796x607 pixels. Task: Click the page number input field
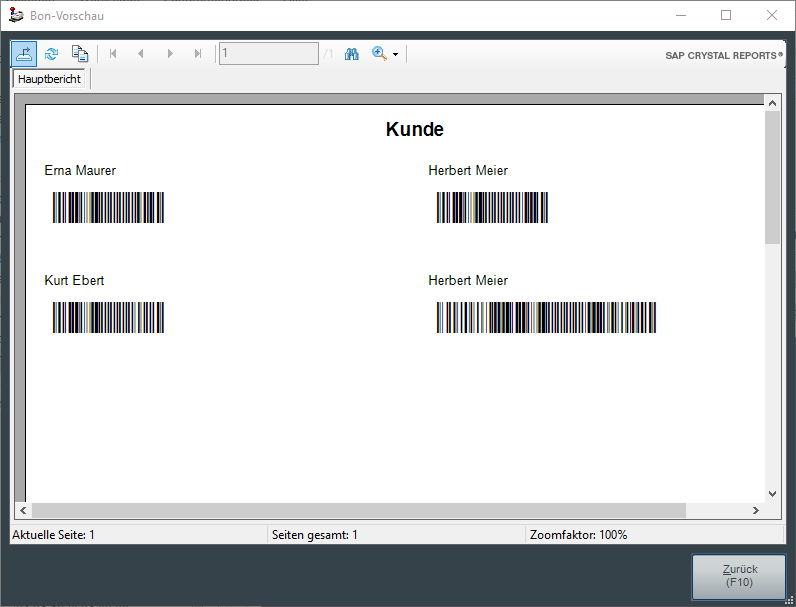point(268,54)
